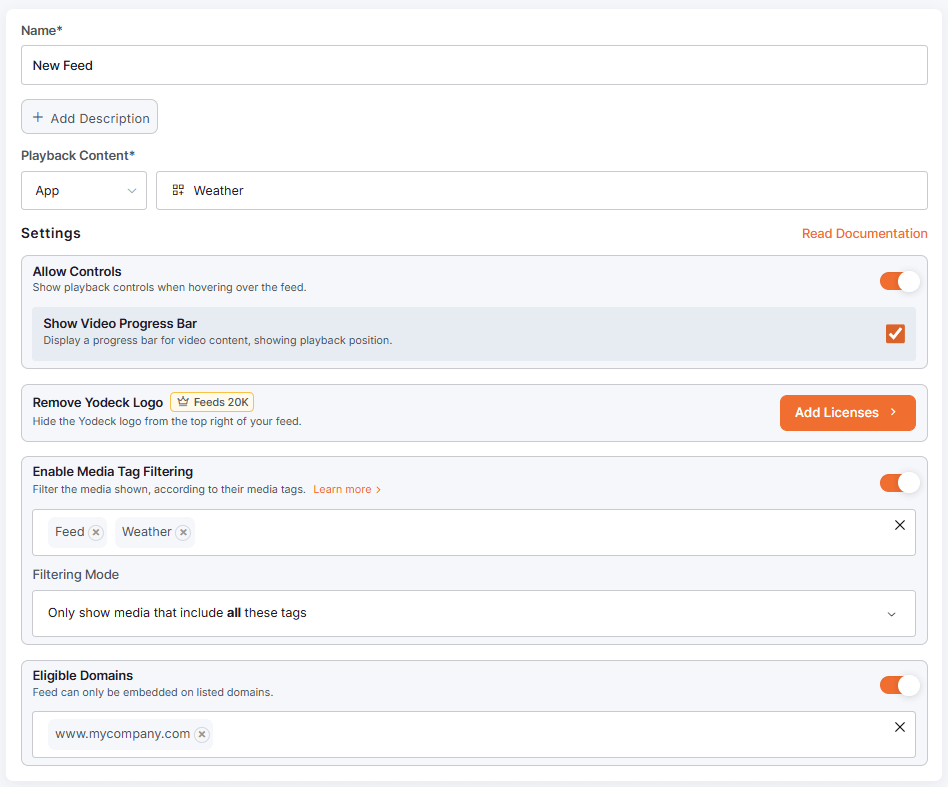Turn off Enable Media Tag Filtering
Image resolution: width=948 pixels, height=787 pixels.
pyautogui.click(x=899, y=483)
